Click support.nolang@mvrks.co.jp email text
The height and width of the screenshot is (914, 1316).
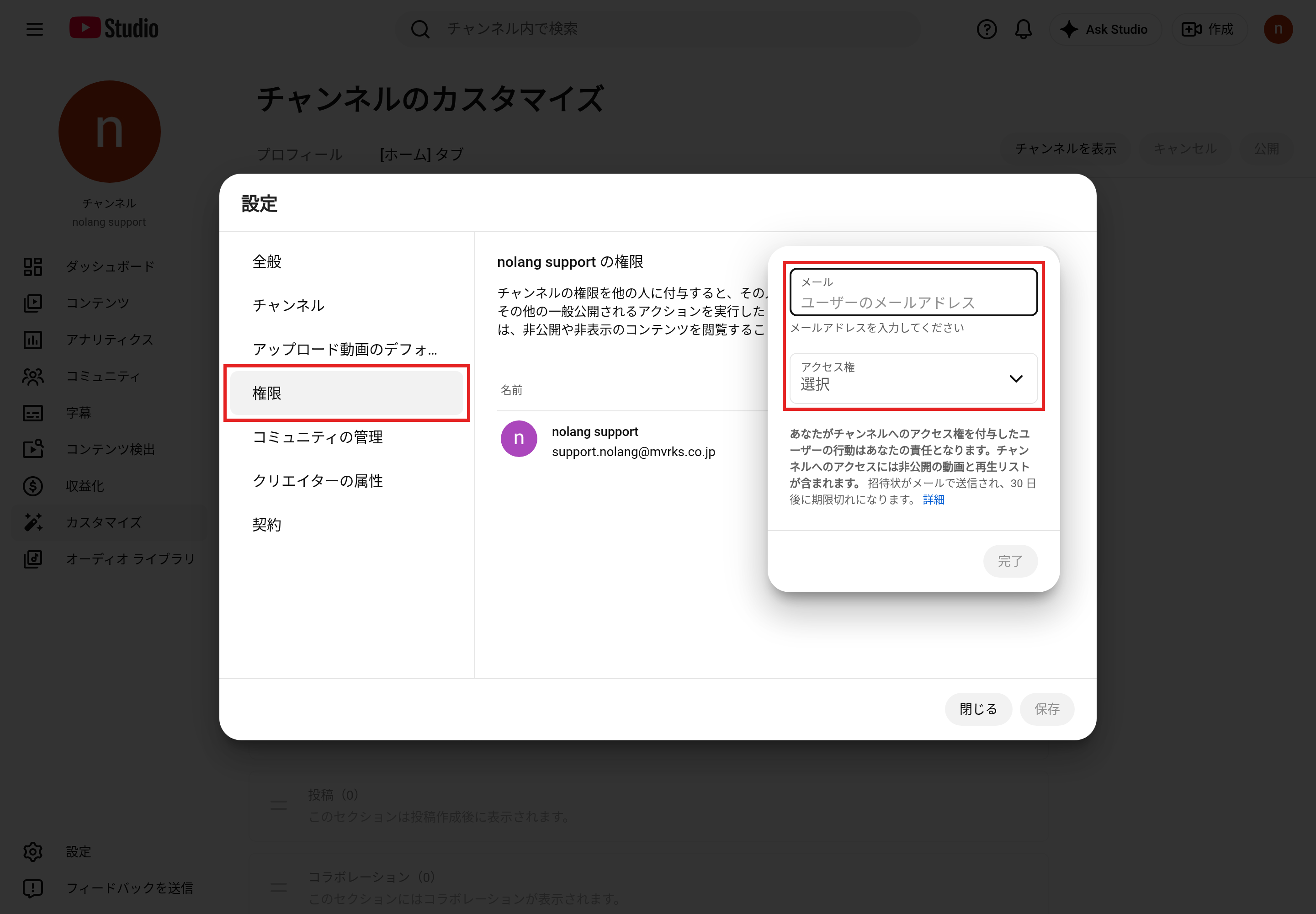633,452
